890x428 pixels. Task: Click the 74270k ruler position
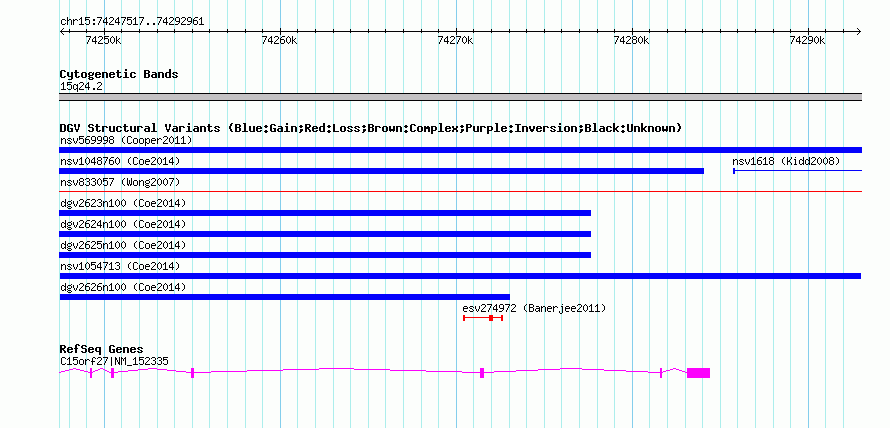coord(455,40)
